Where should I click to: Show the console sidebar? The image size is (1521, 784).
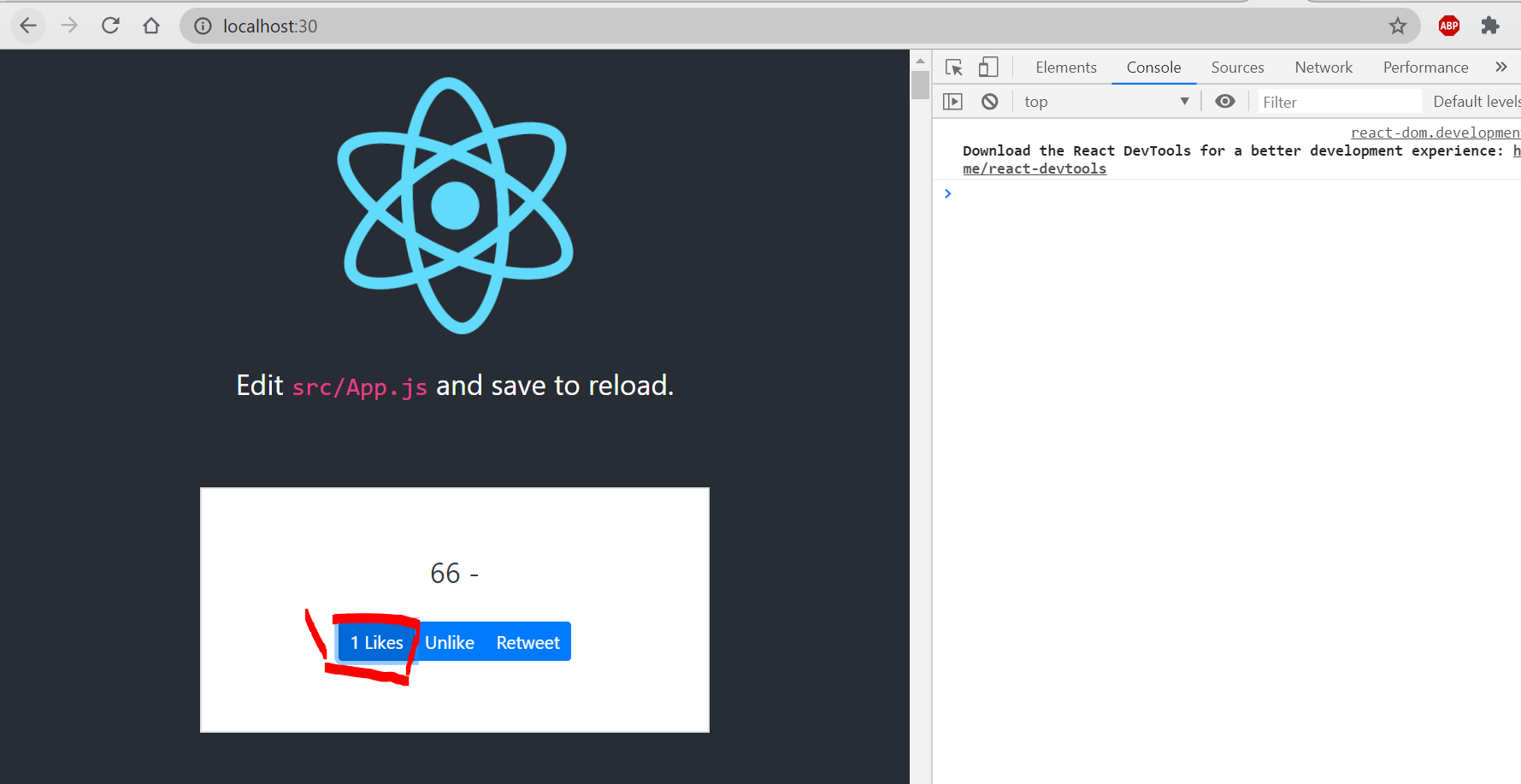point(952,102)
